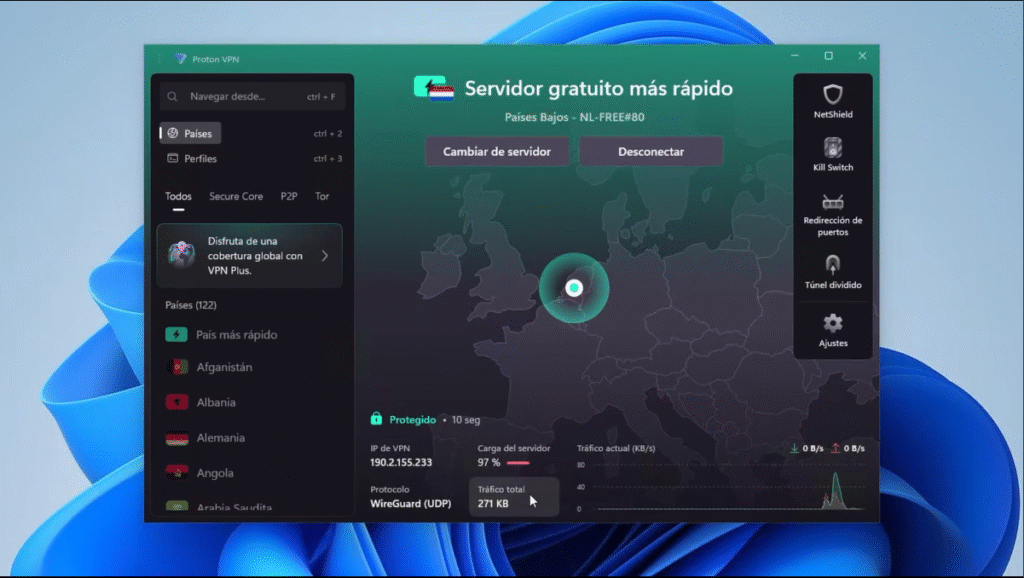Viewport: 1024px width, 578px height.
Task: Select Angola in the country list
Action: (215, 473)
